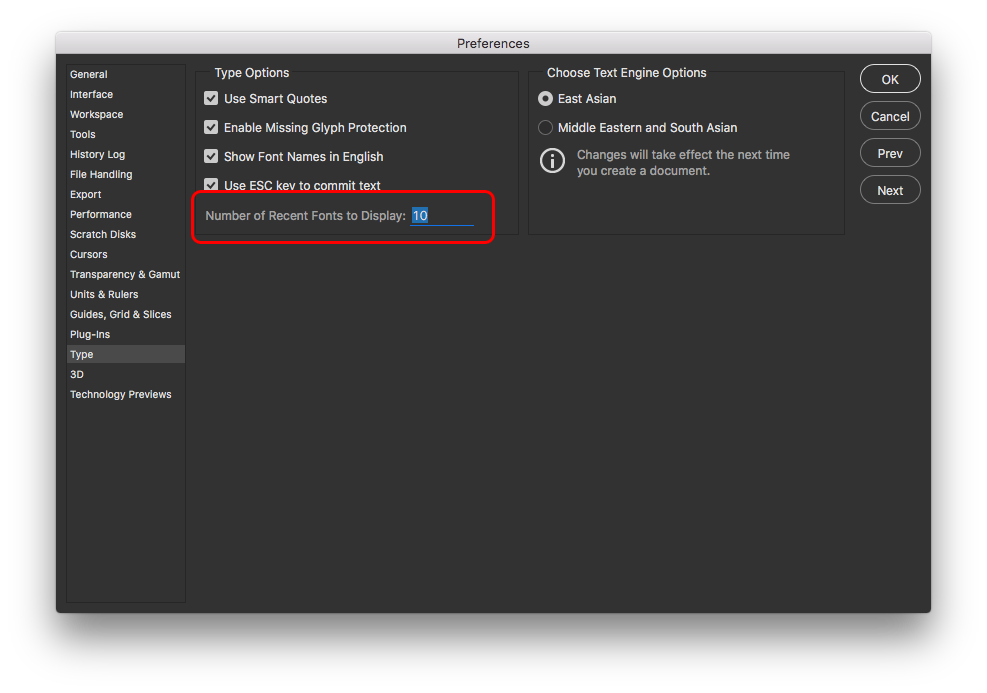987x693 pixels.
Task: Click the info icon beside Changes notice
Action: pos(553,161)
